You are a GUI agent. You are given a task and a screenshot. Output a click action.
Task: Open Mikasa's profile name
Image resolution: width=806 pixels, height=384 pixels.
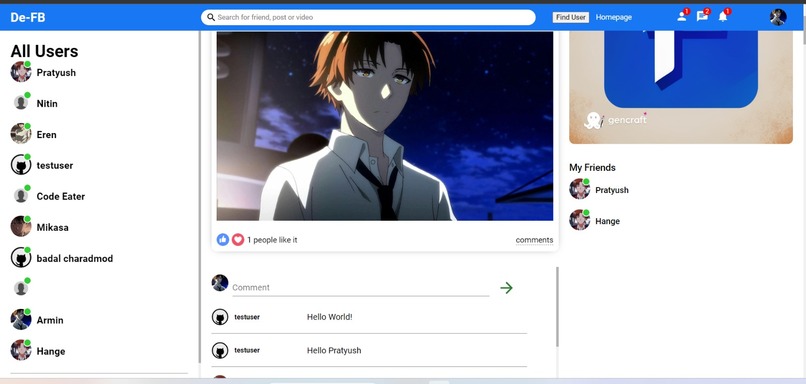(x=52, y=227)
